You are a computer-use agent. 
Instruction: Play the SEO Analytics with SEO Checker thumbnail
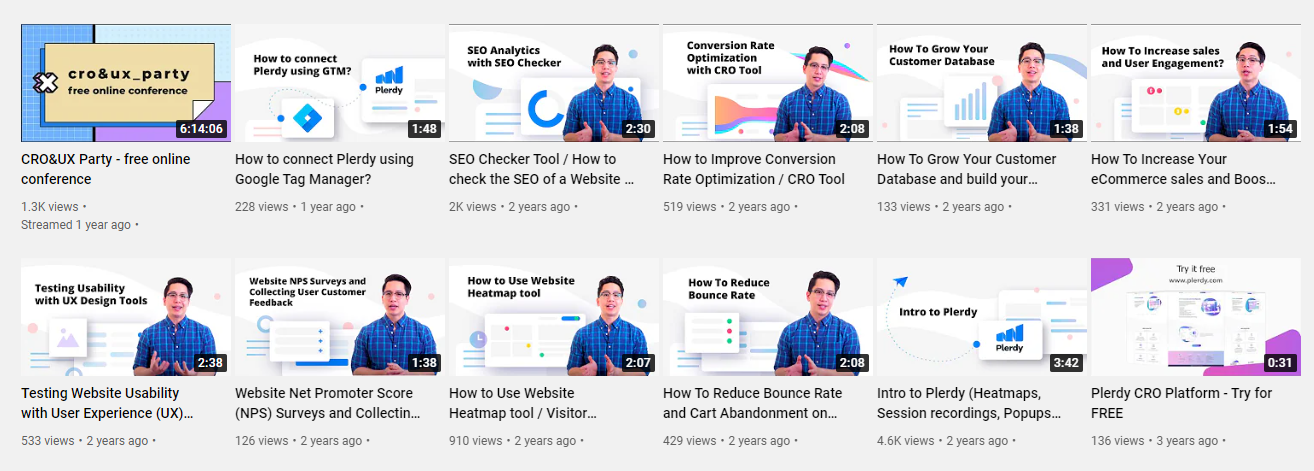[554, 83]
